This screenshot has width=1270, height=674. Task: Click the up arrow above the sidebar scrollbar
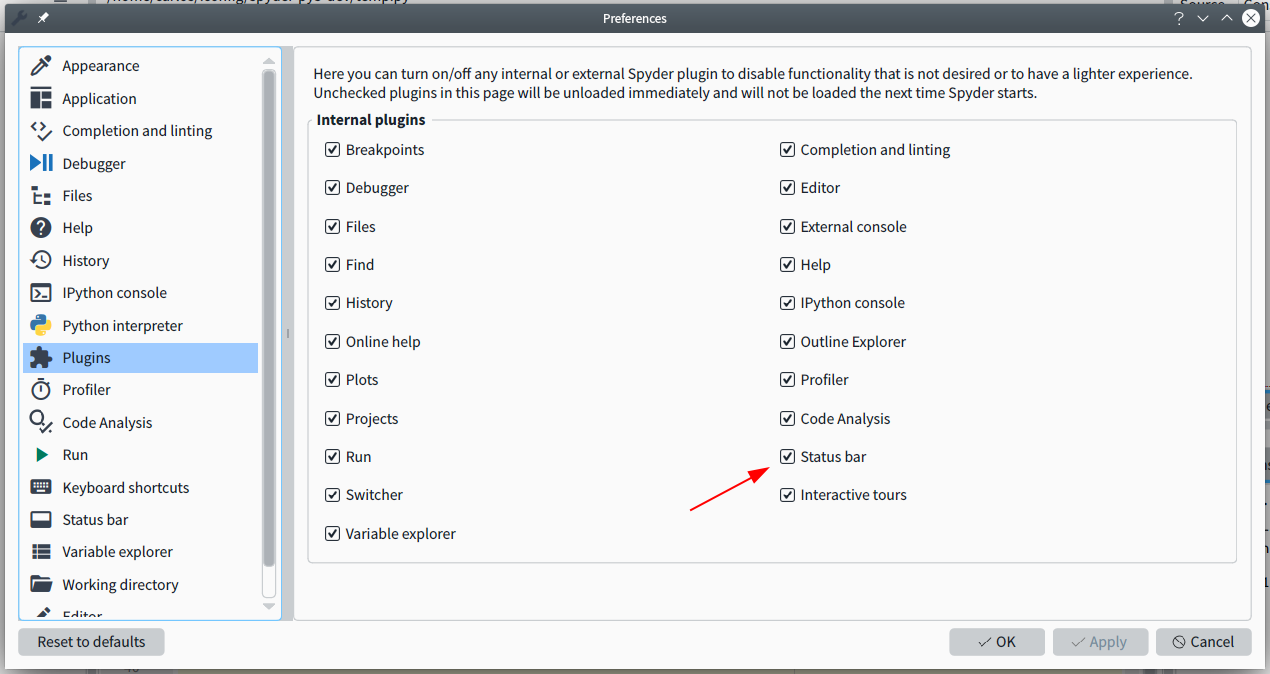click(x=268, y=60)
